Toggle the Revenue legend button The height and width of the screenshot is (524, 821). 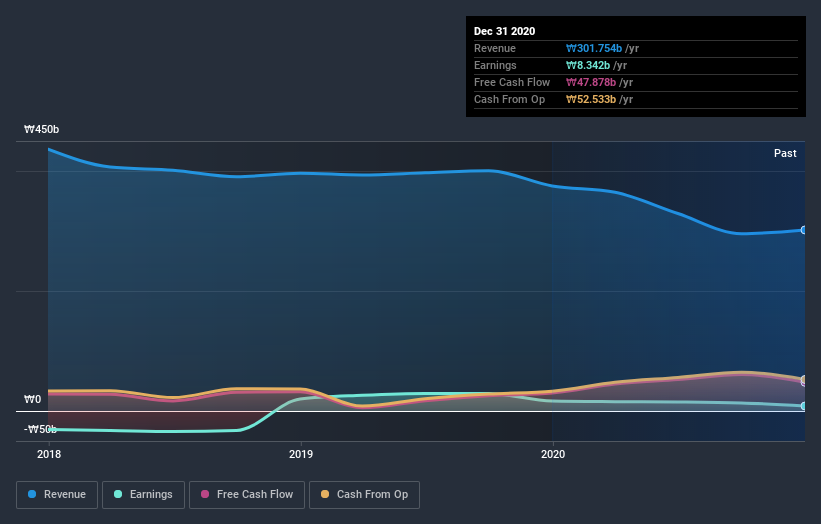click(x=57, y=495)
